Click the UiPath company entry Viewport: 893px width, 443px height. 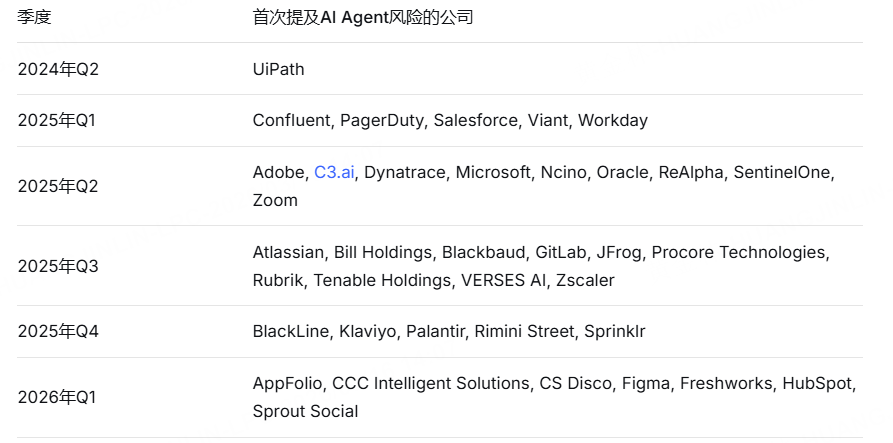278,69
